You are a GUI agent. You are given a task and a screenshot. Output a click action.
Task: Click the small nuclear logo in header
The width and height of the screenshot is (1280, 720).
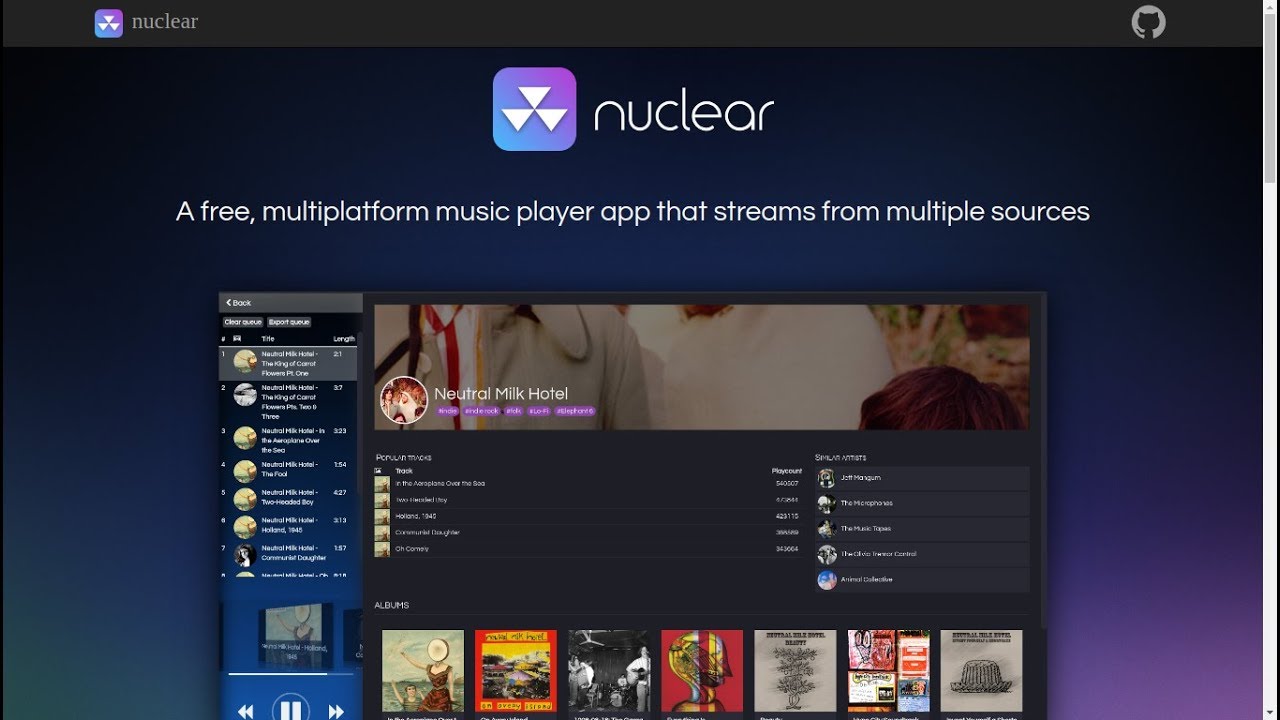pos(108,23)
